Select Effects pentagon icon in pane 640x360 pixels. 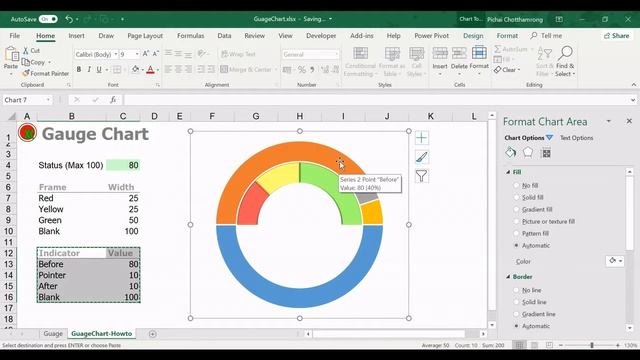[528, 153]
